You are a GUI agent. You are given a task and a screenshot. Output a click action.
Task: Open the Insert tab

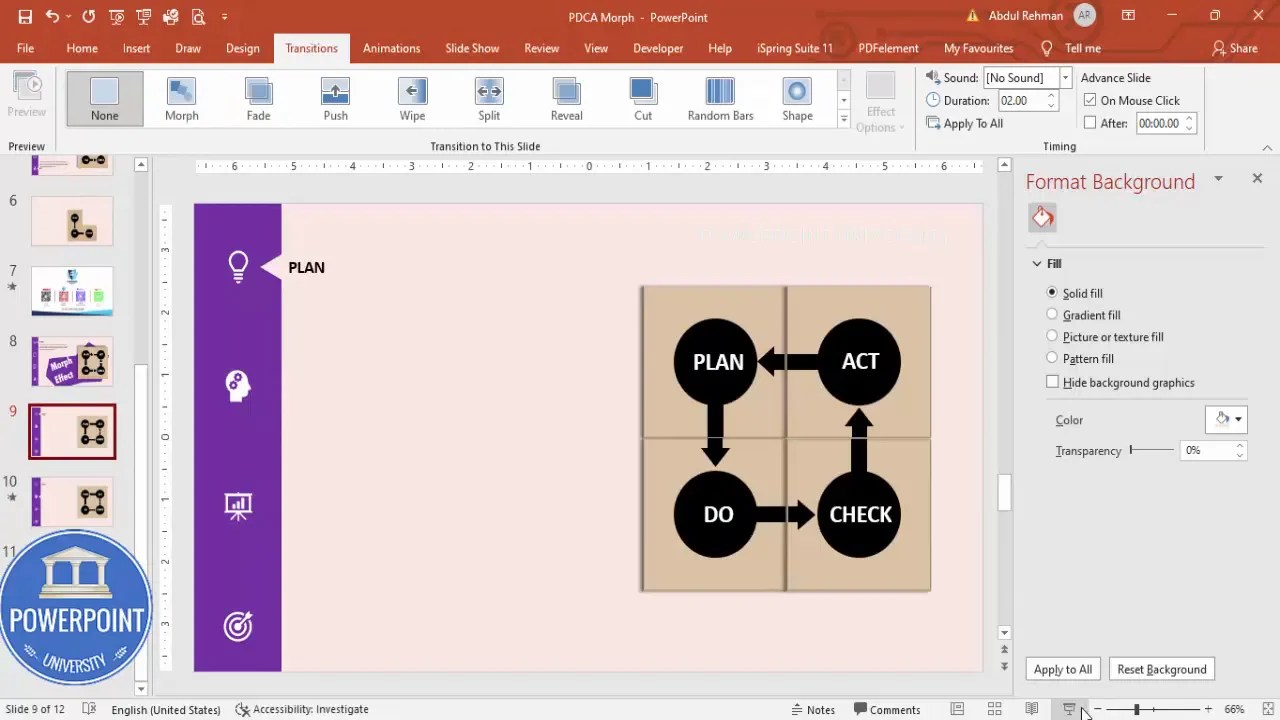(137, 48)
